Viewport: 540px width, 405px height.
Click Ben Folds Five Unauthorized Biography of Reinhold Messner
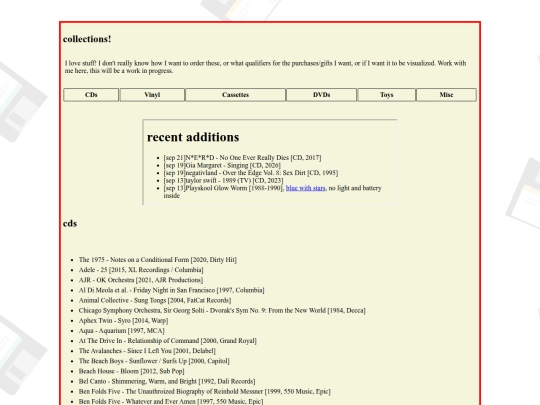205,392
